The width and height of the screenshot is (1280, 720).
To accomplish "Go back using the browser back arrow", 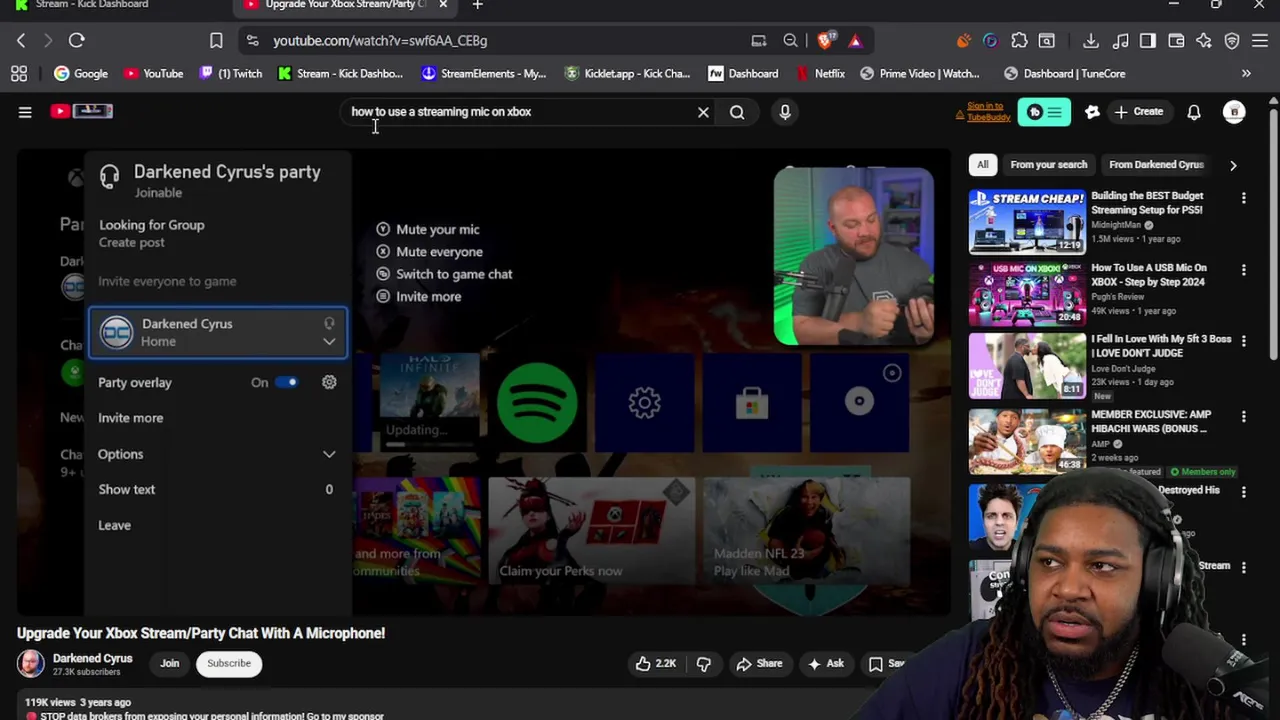I will (21, 41).
